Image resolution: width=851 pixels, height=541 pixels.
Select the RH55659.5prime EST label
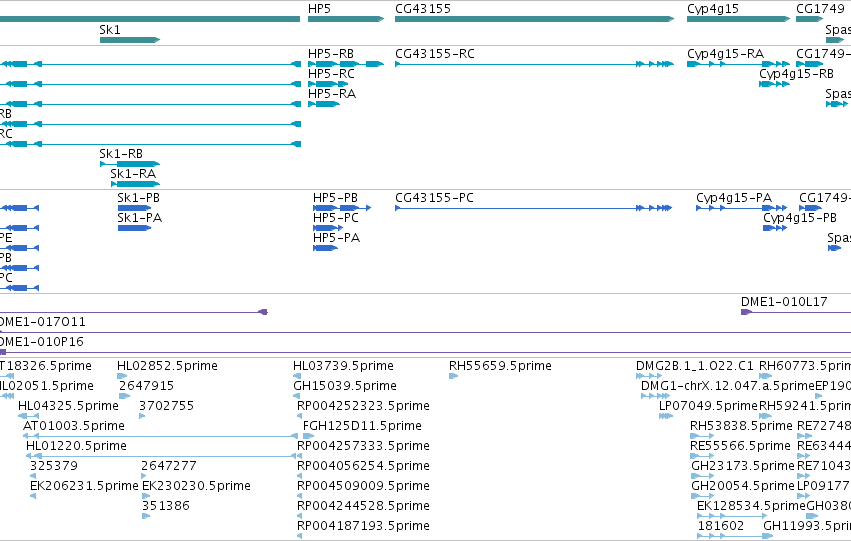tap(500, 366)
